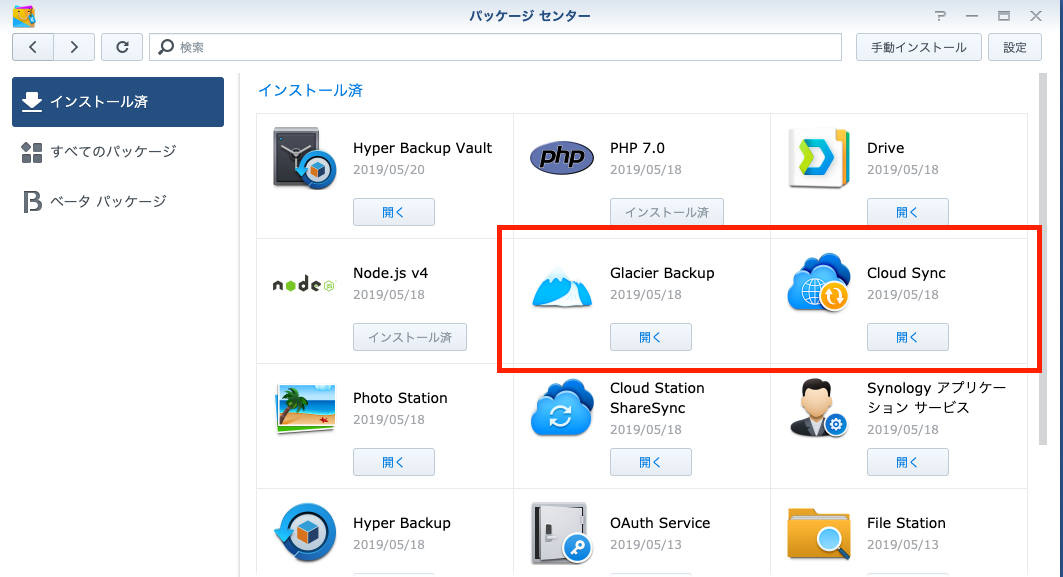This screenshot has height=577, width=1063.
Task: Click the Node.js v4 package name
Action: tap(390, 273)
